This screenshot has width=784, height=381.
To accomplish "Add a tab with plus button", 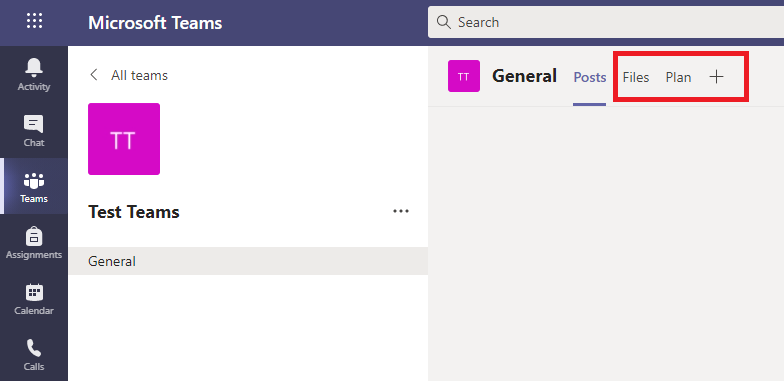I will point(716,76).
